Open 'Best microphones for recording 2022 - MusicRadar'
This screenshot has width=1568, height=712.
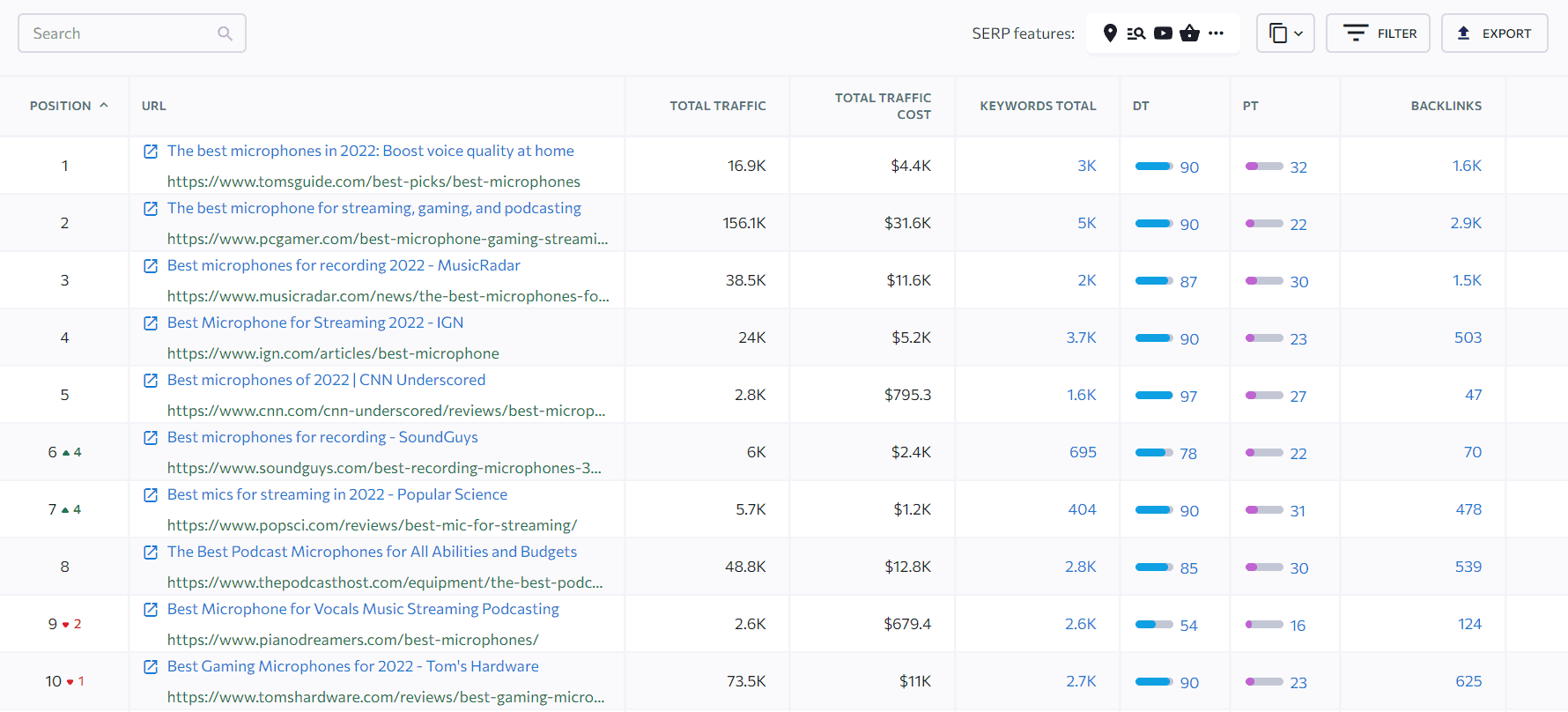click(344, 265)
